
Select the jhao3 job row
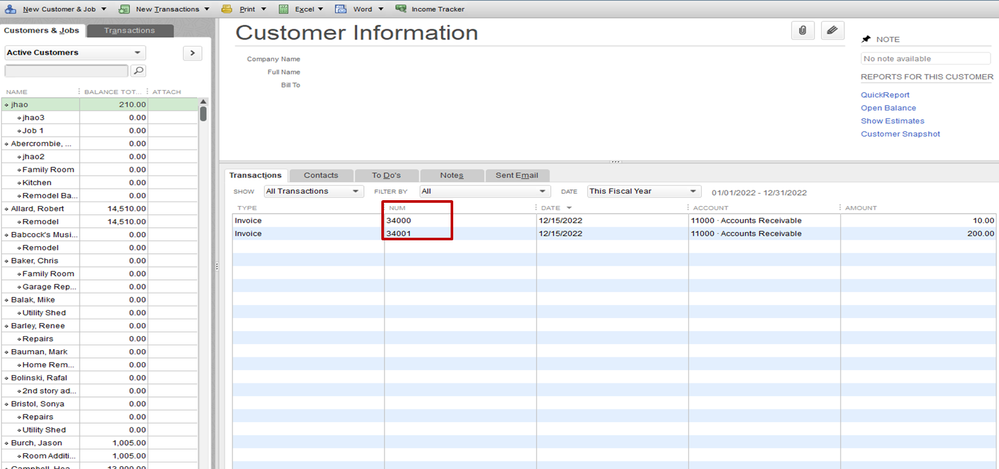pos(99,118)
